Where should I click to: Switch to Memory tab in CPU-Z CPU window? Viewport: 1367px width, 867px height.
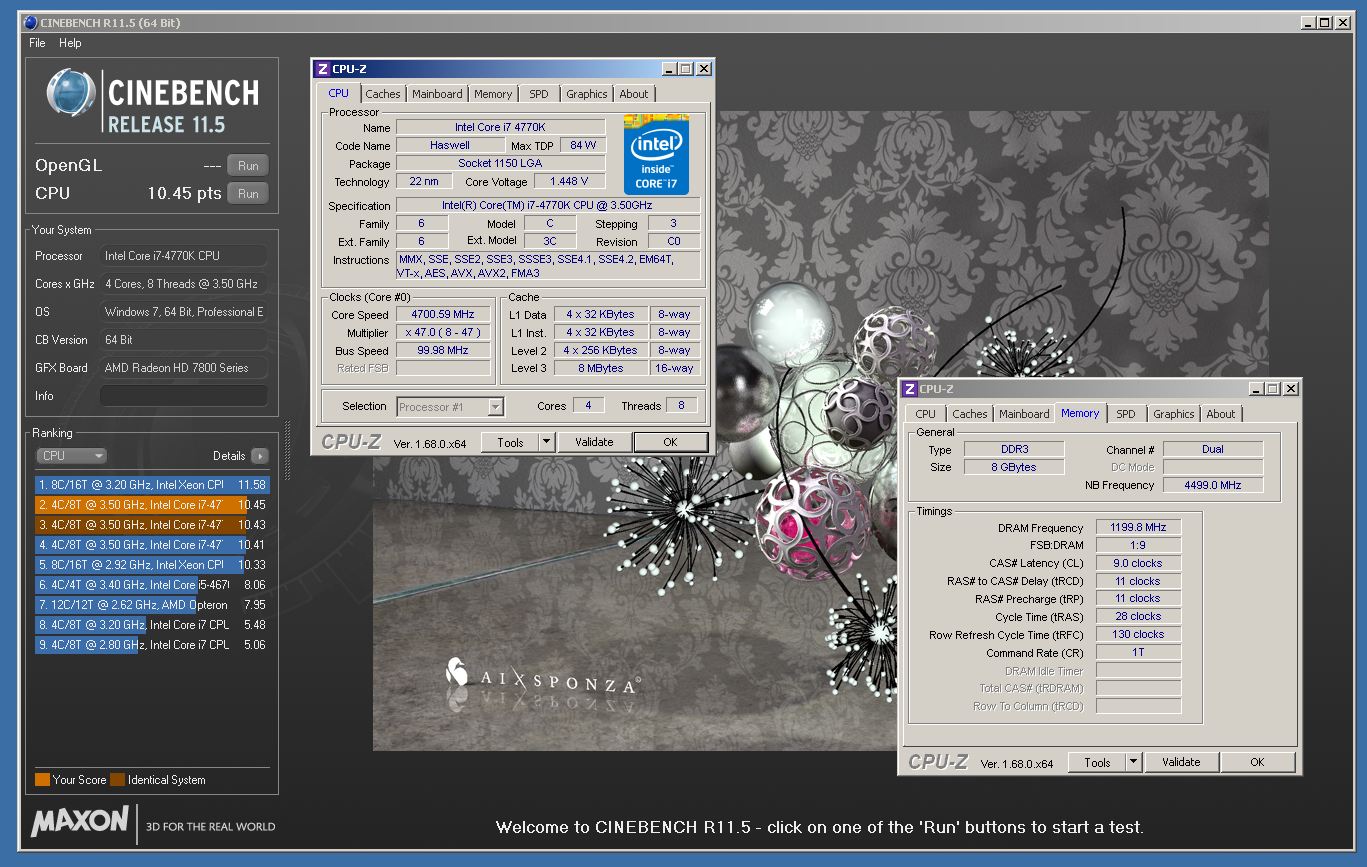(493, 94)
